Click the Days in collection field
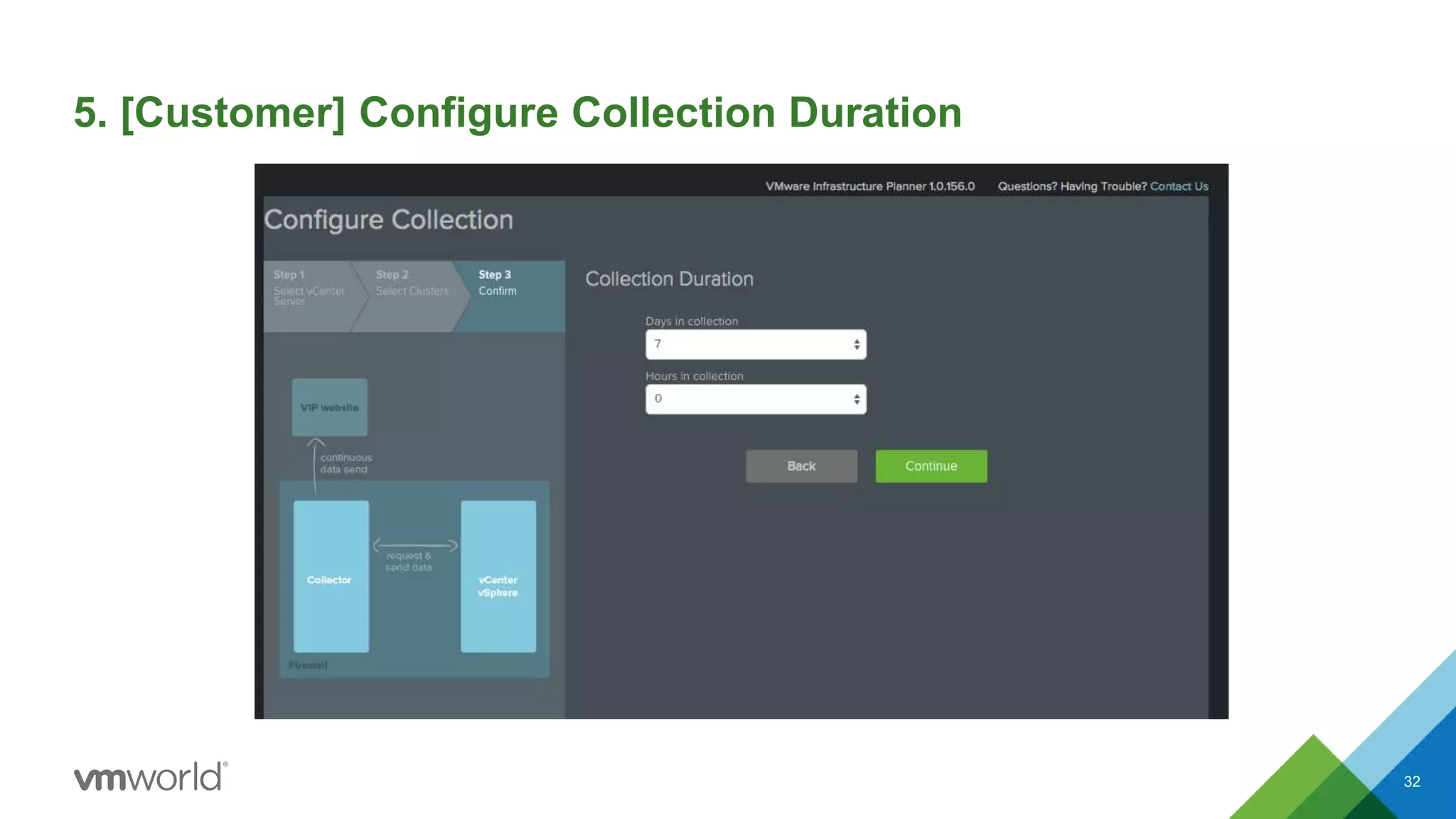Screen dimensions: 1456x819 tap(756, 344)
